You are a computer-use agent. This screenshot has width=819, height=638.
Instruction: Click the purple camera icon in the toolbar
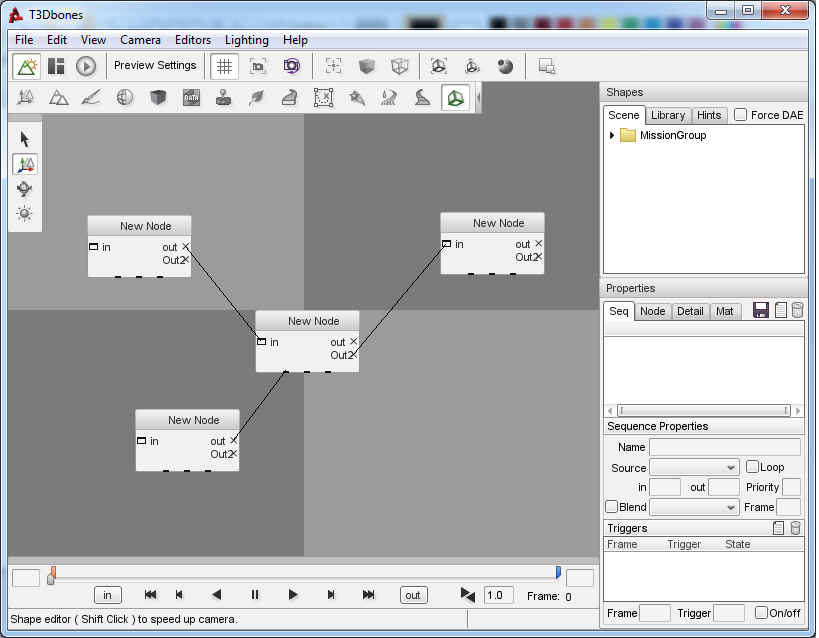point(291,66)
